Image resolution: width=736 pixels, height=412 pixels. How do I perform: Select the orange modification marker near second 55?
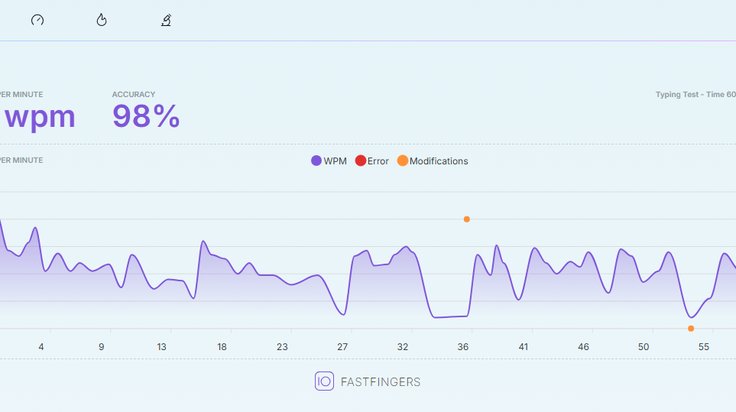pos(691,328)
